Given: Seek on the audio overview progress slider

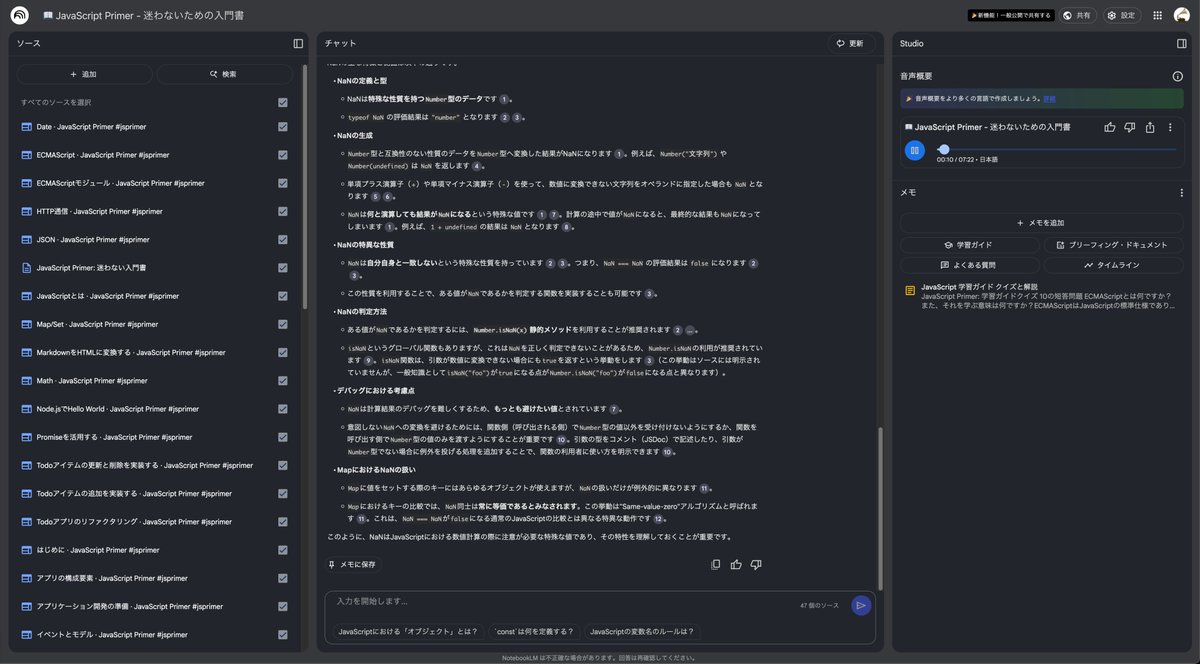Looking at the screenshot, I should click(x=1056, y=150).
